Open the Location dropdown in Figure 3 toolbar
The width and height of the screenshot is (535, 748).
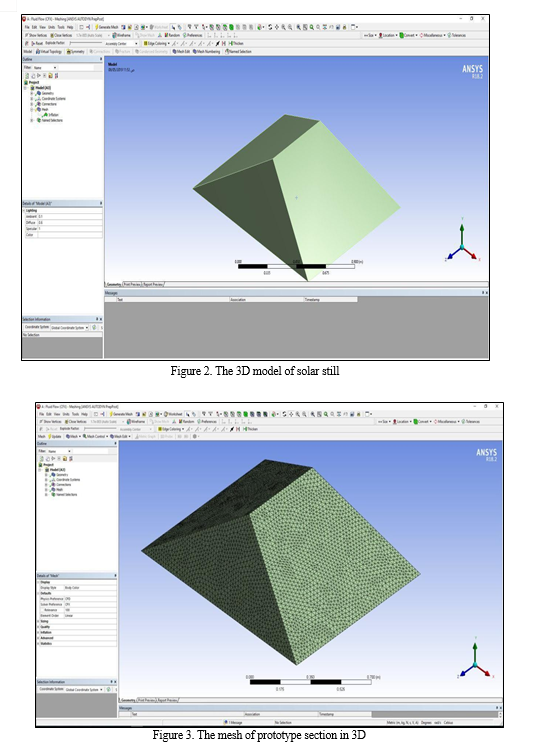coord(402,422)
